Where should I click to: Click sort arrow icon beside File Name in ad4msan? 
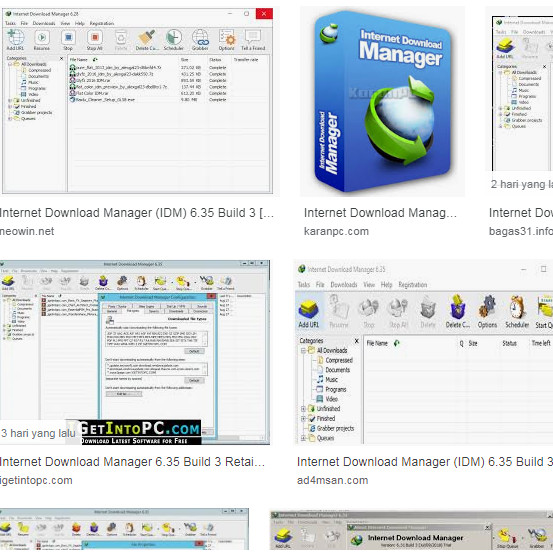click(x=396, y=343)
